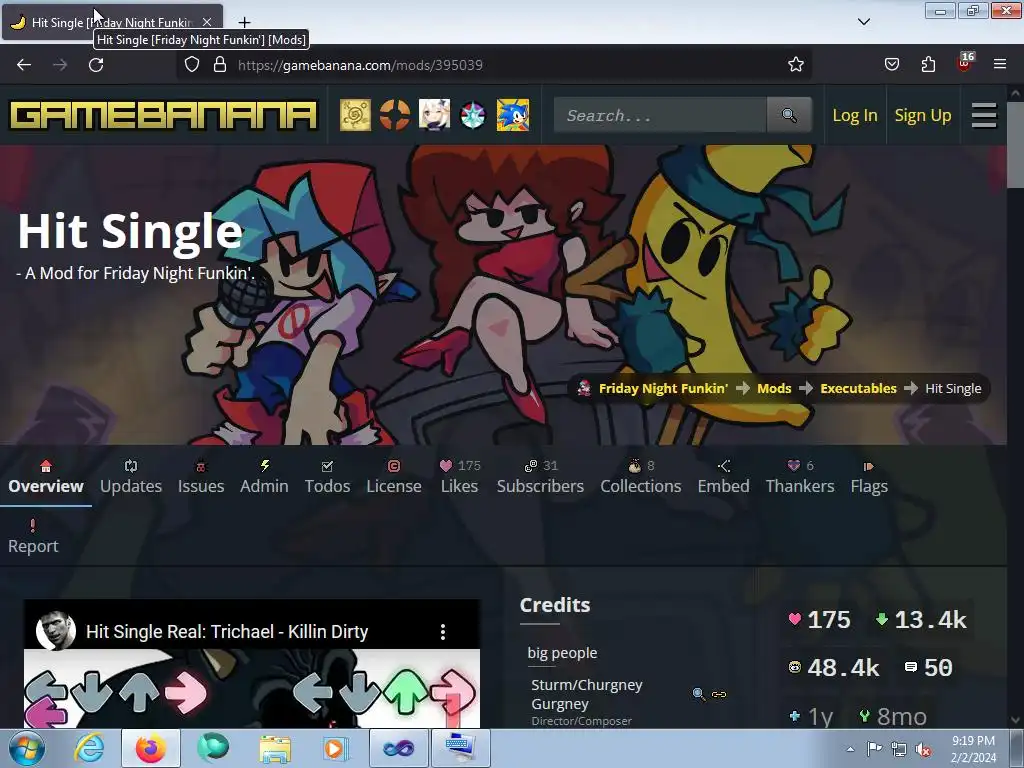Open Friday Night Funkin' breadcrumb link

tap(663, 389)
